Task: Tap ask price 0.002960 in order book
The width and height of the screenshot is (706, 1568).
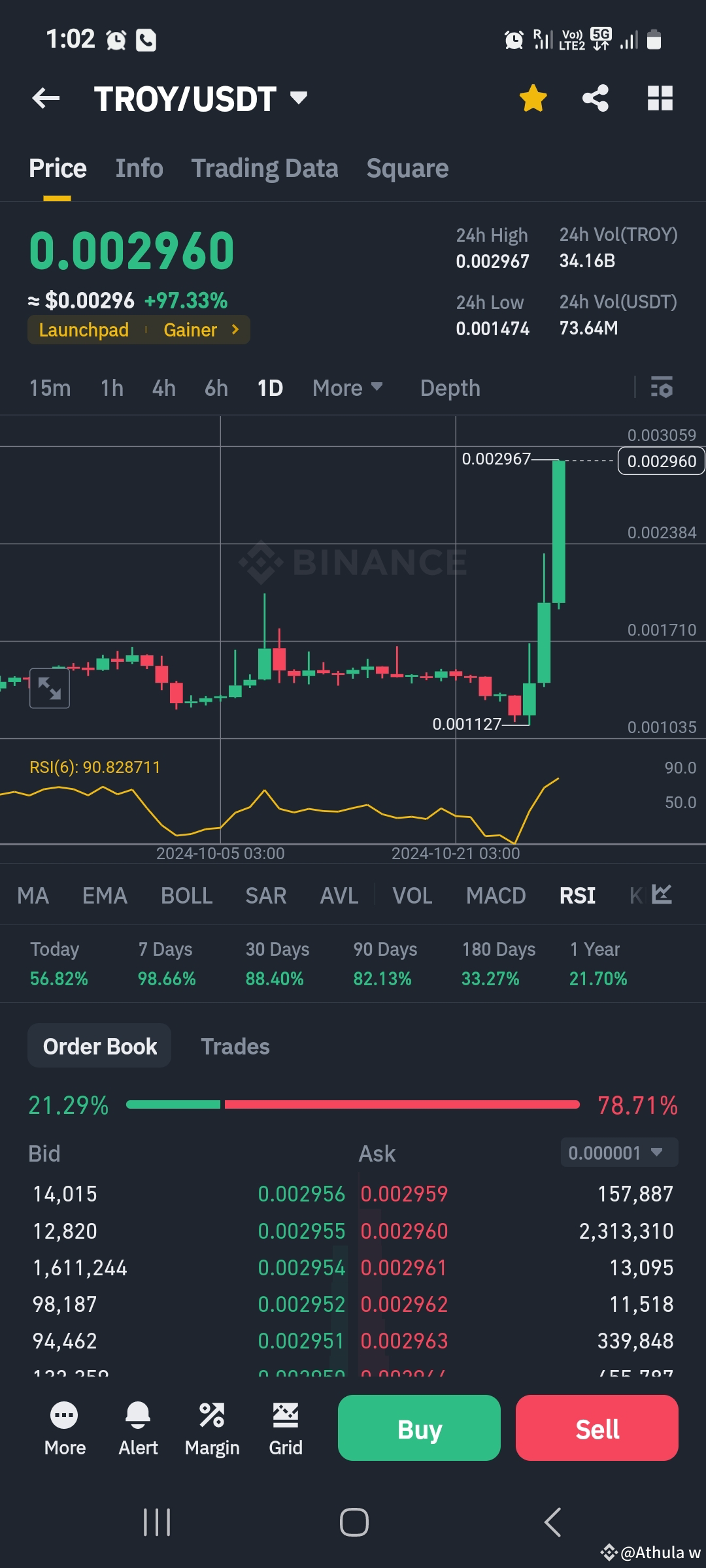Action: pos(404,1232)
